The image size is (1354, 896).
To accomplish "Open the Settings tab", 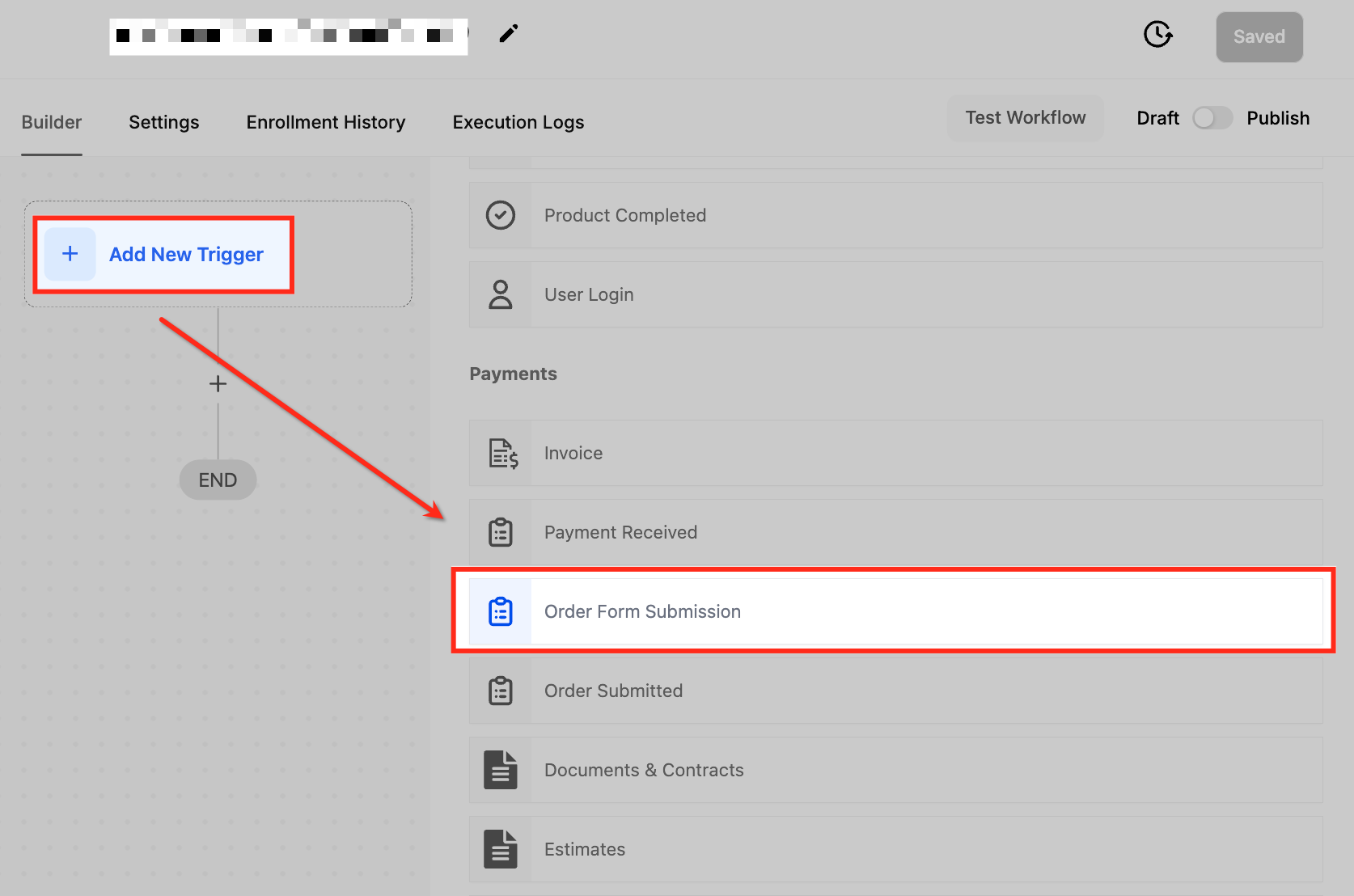I will click(163, 122).
